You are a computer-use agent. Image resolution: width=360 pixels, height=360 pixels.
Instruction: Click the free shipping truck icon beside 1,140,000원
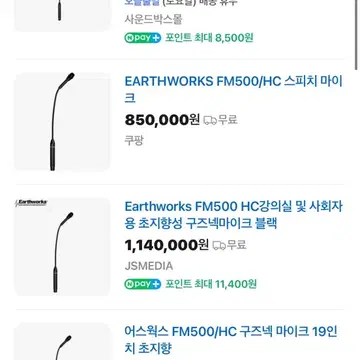click(219, 245)
